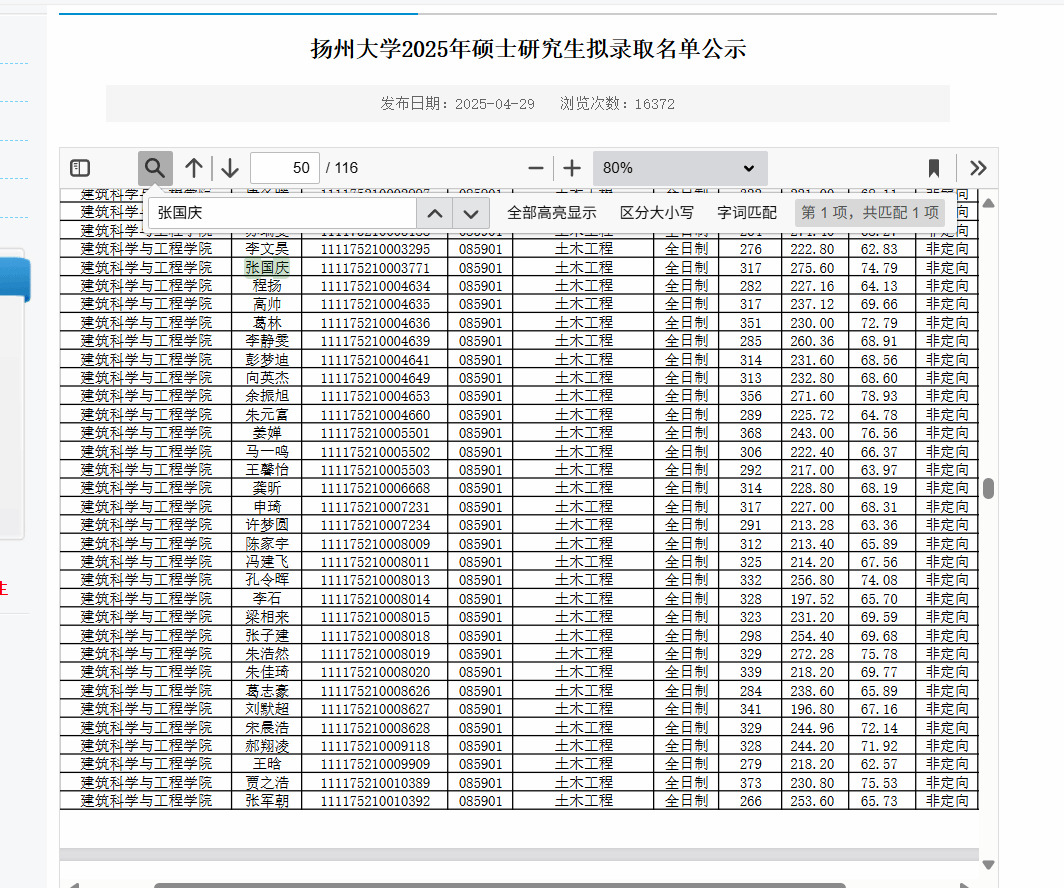Click the search box containing 张国庆
The width and height of the screenshot is (1064, 888).
[283, 213]
